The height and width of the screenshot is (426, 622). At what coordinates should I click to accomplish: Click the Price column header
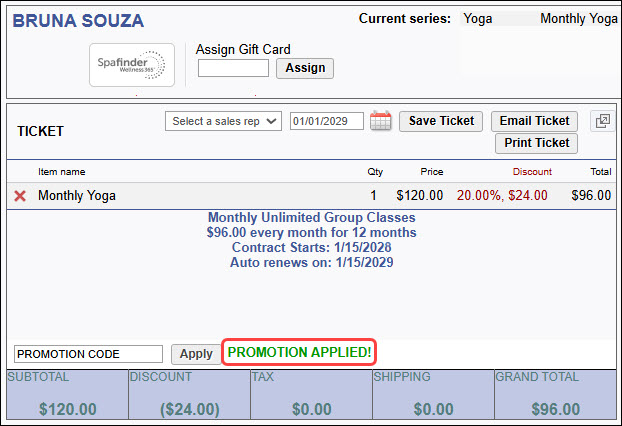coord(432,172)
